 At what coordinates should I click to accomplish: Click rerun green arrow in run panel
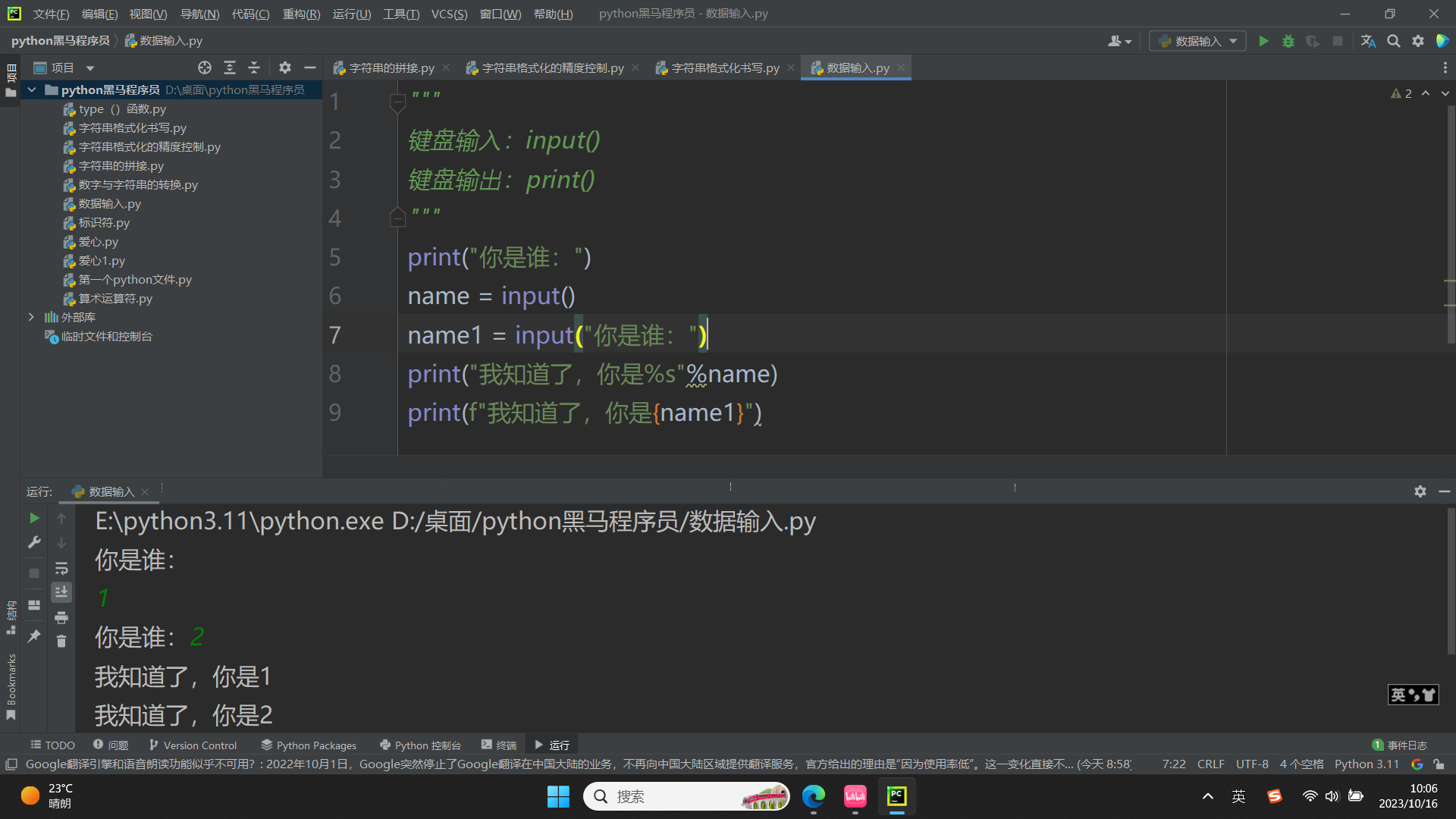(34, 518)
